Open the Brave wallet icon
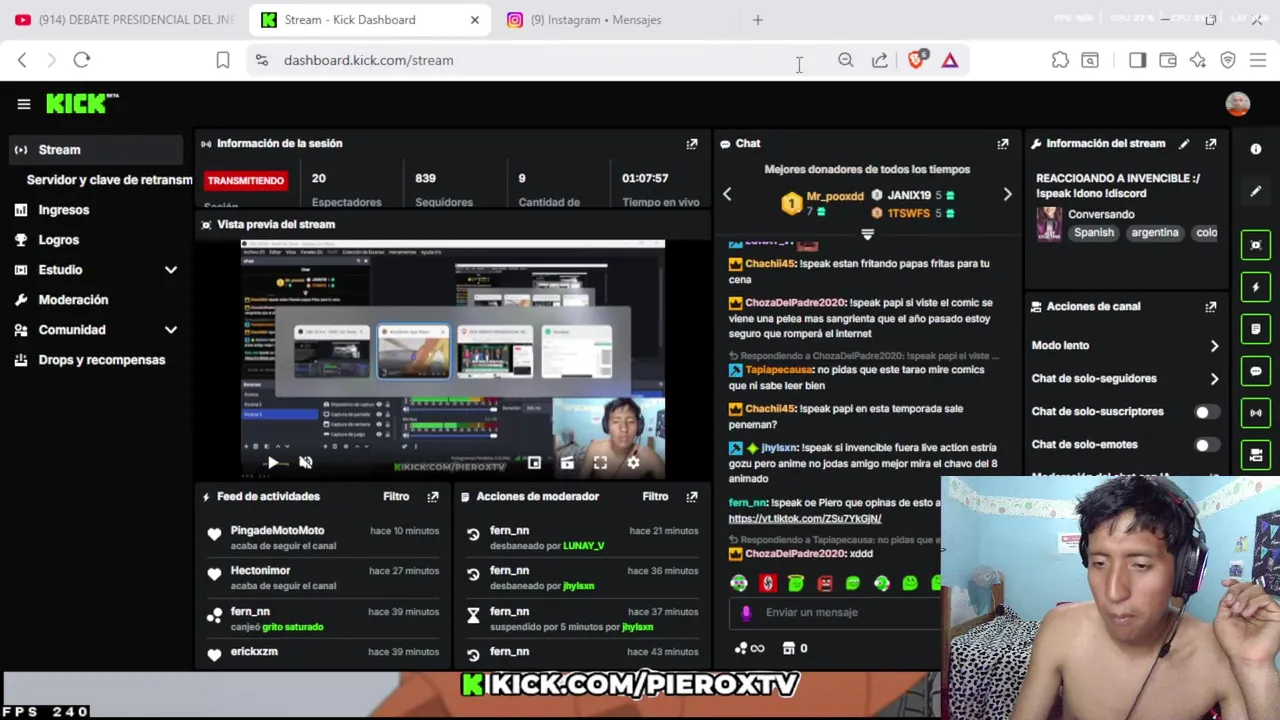 (1168, 60)
